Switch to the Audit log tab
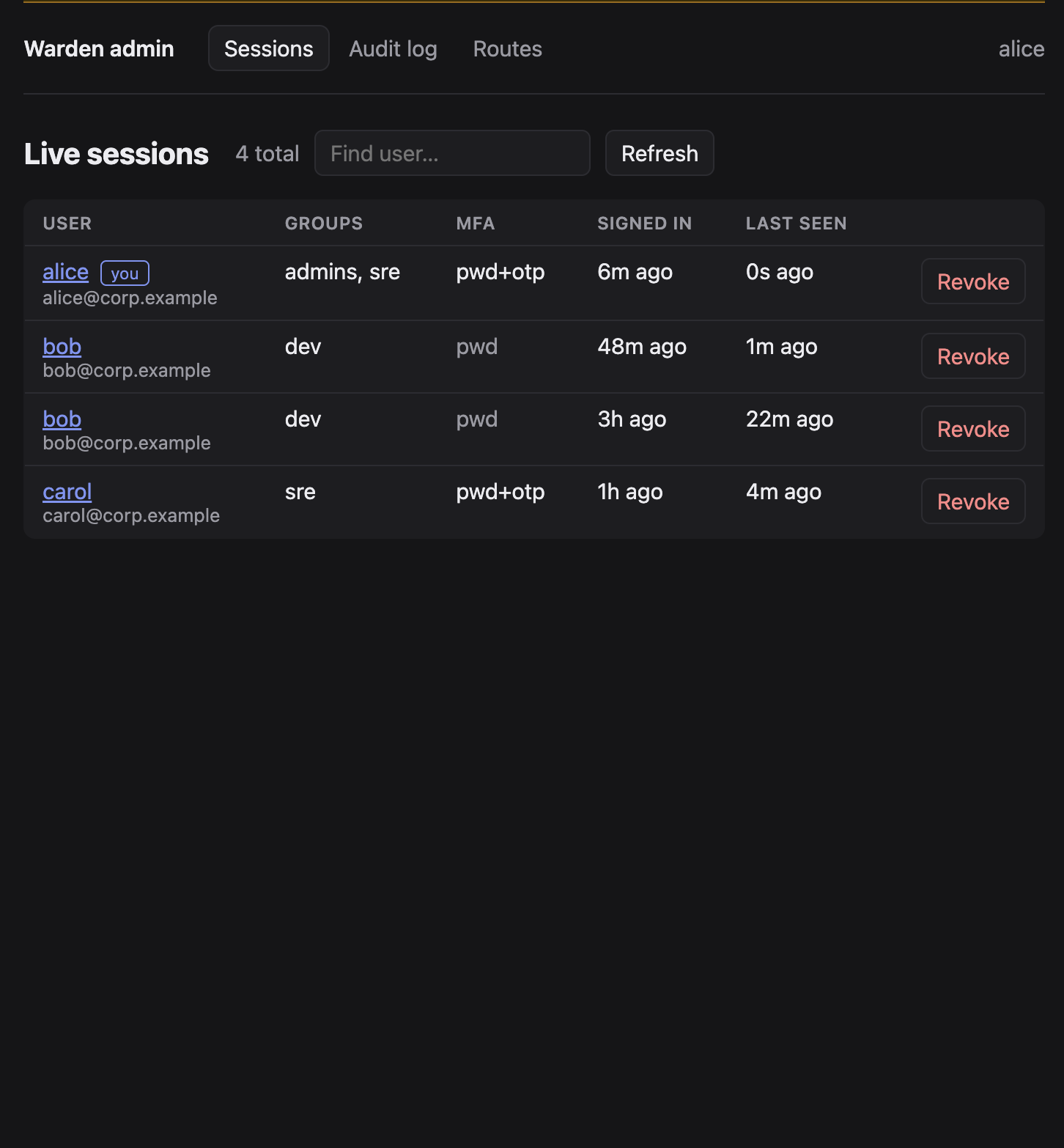The height and width of the screenshot is (1148, 1064). [393, 48]
